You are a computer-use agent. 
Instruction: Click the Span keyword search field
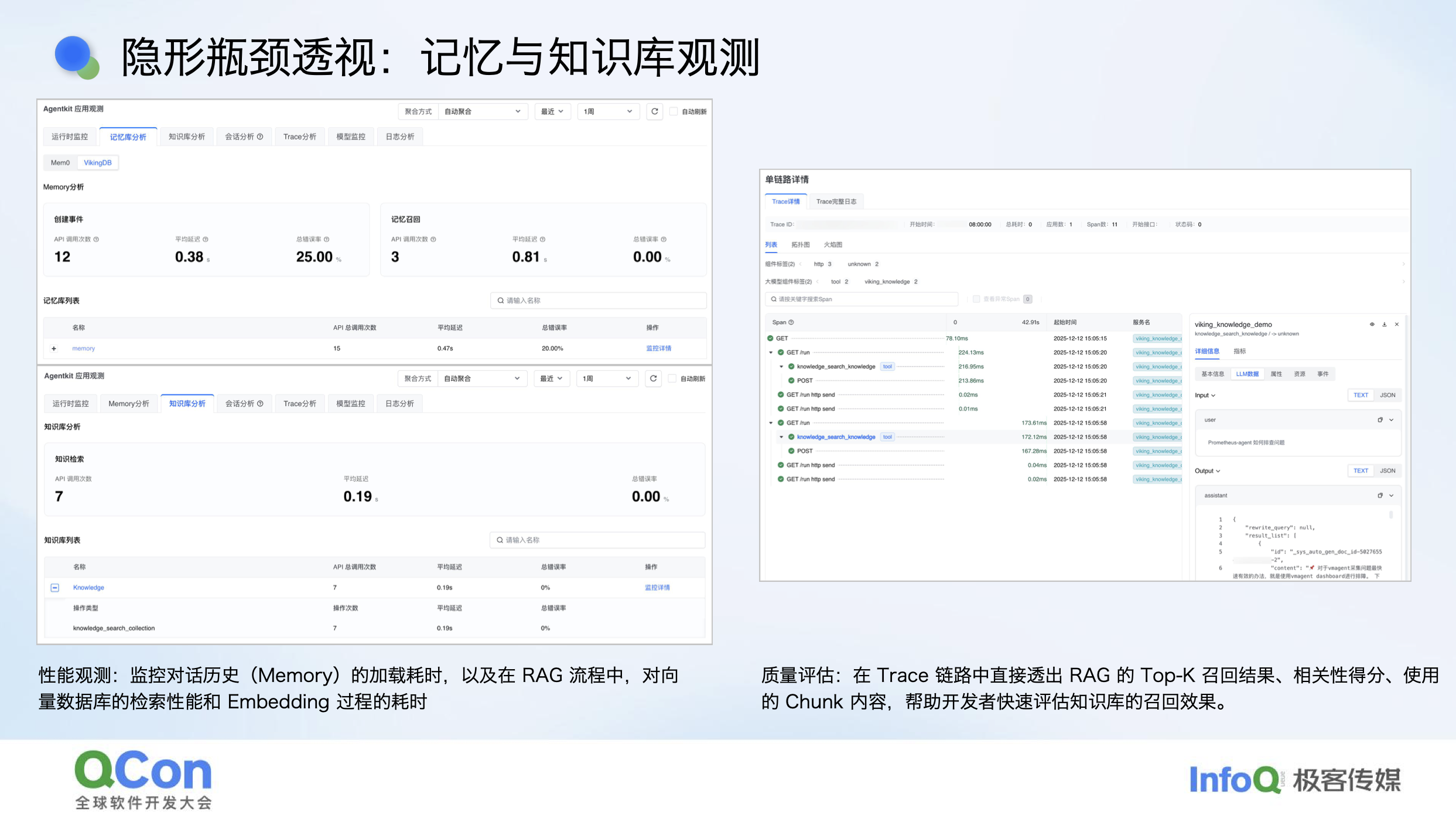tap(862, 299)
